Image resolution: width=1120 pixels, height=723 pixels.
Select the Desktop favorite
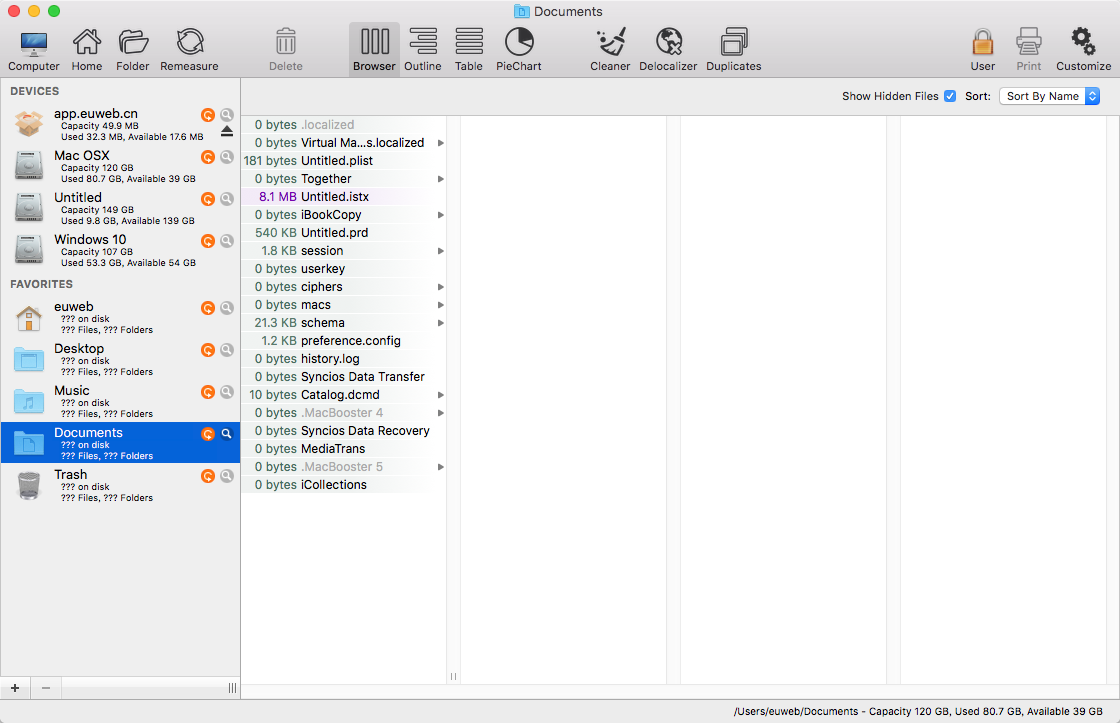coord(120,359)
